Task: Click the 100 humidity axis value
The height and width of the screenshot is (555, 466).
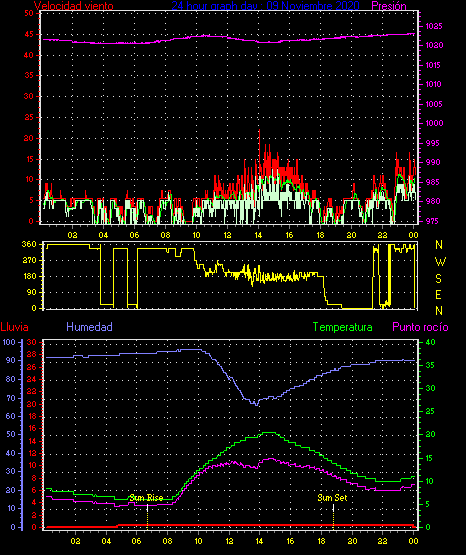Action: 9,342
